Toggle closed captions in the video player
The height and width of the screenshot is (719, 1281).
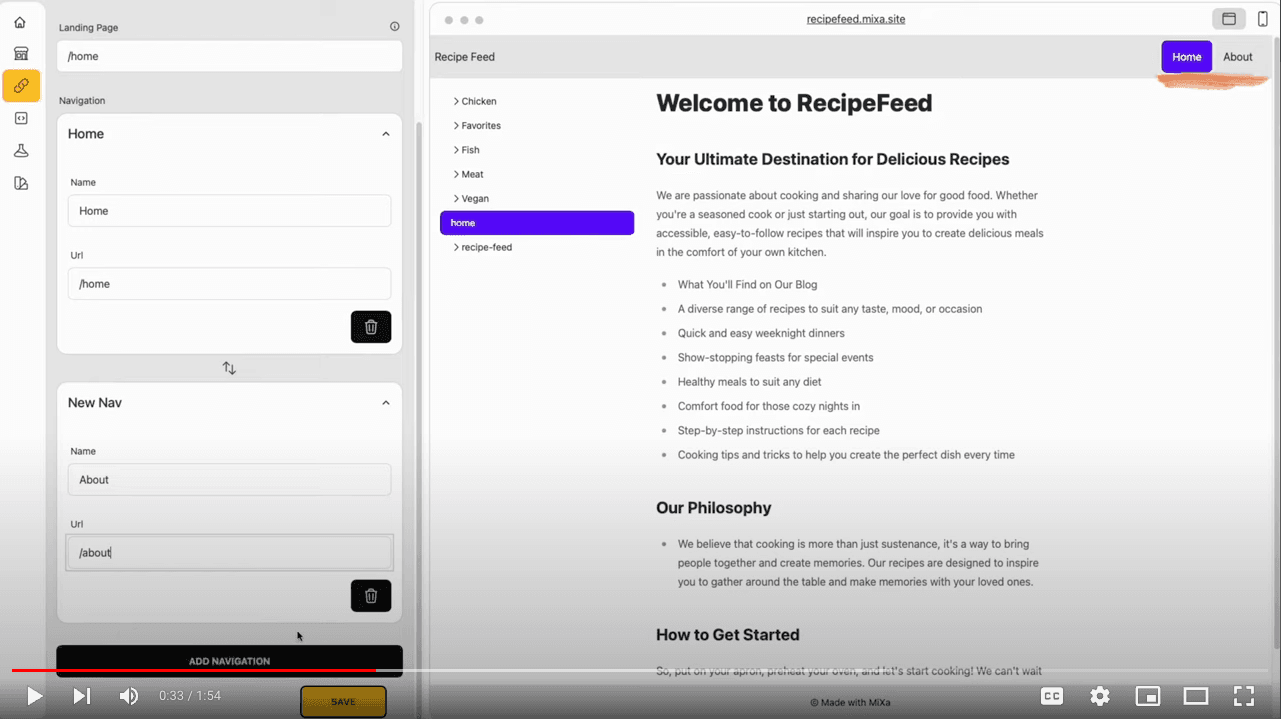click(1051, 695)
